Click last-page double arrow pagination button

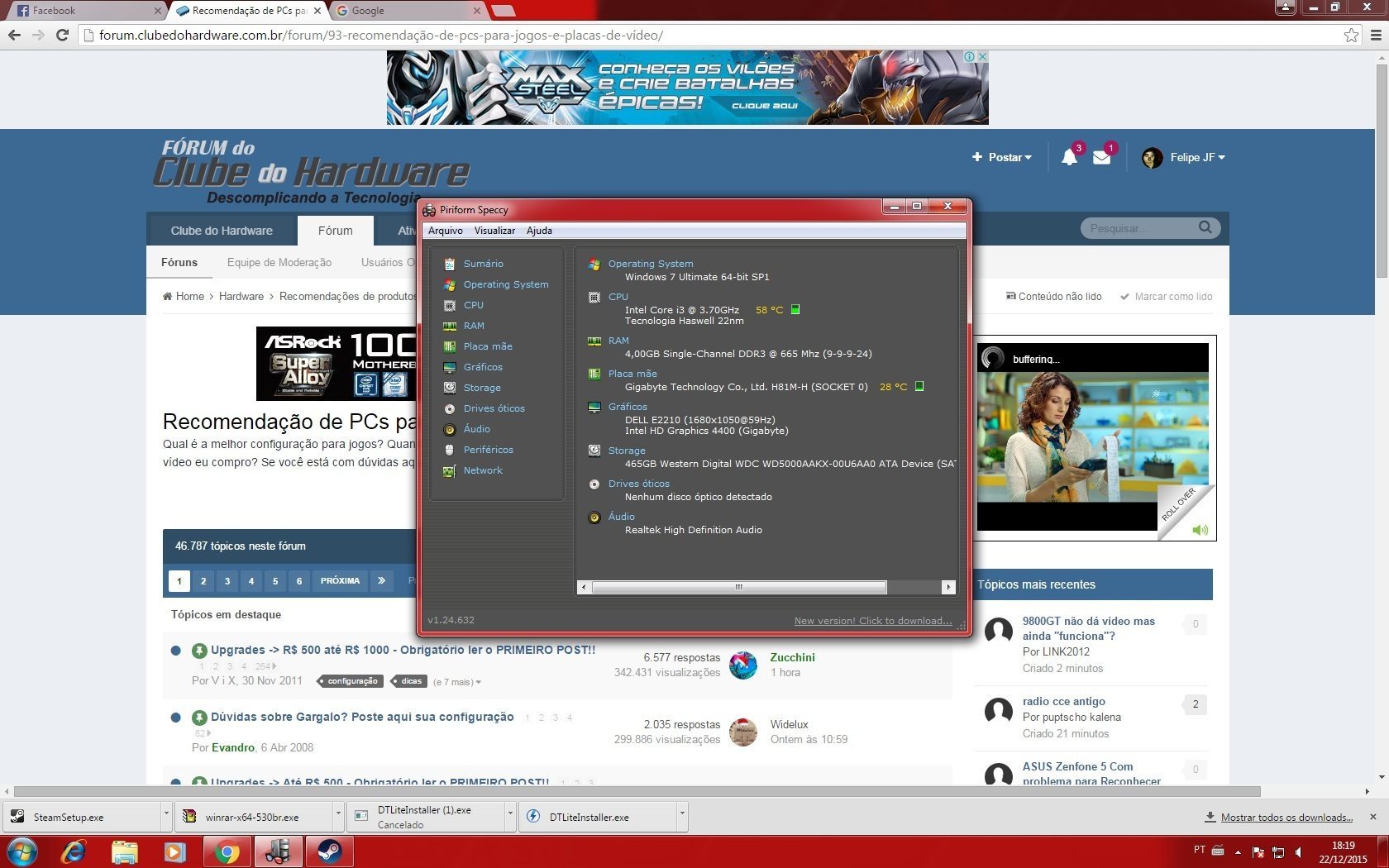381,581
